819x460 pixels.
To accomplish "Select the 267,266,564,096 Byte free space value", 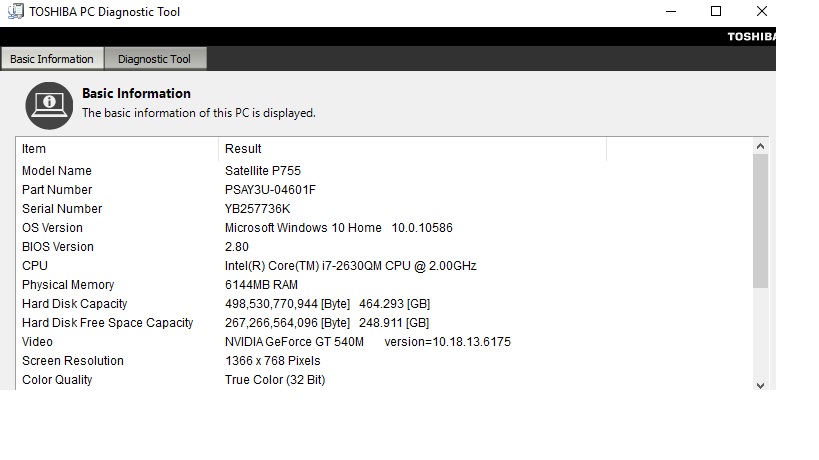I will point(327,323).
